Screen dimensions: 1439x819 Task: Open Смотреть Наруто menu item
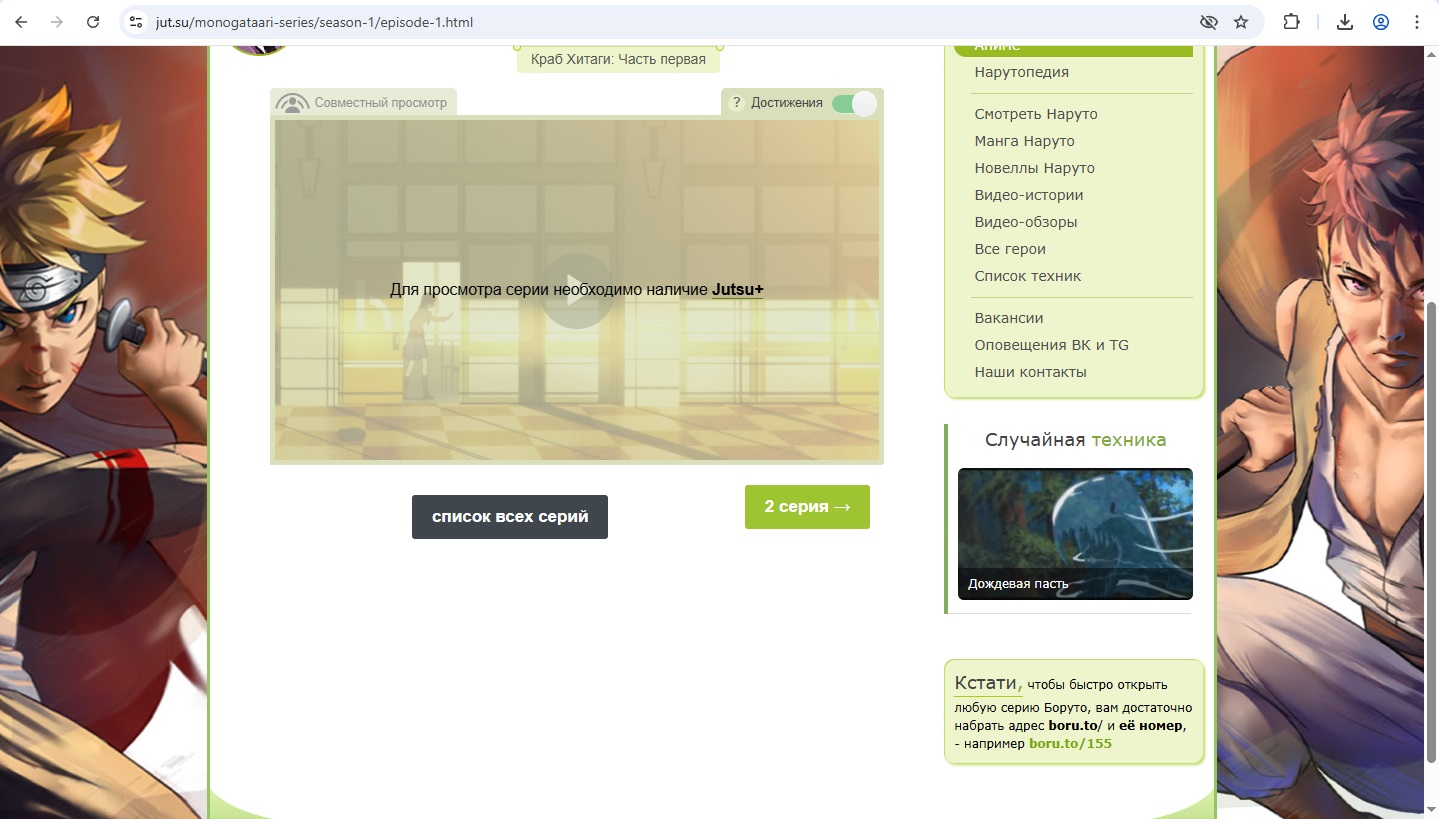1035,114
